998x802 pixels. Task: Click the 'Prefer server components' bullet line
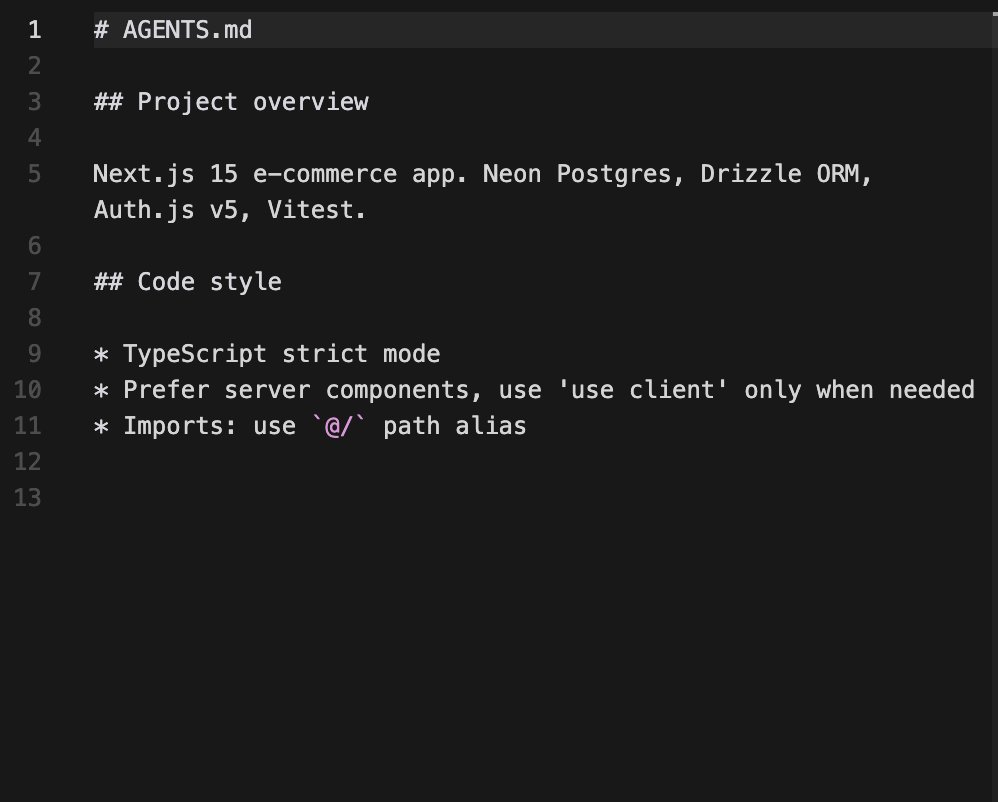point(534,390)
